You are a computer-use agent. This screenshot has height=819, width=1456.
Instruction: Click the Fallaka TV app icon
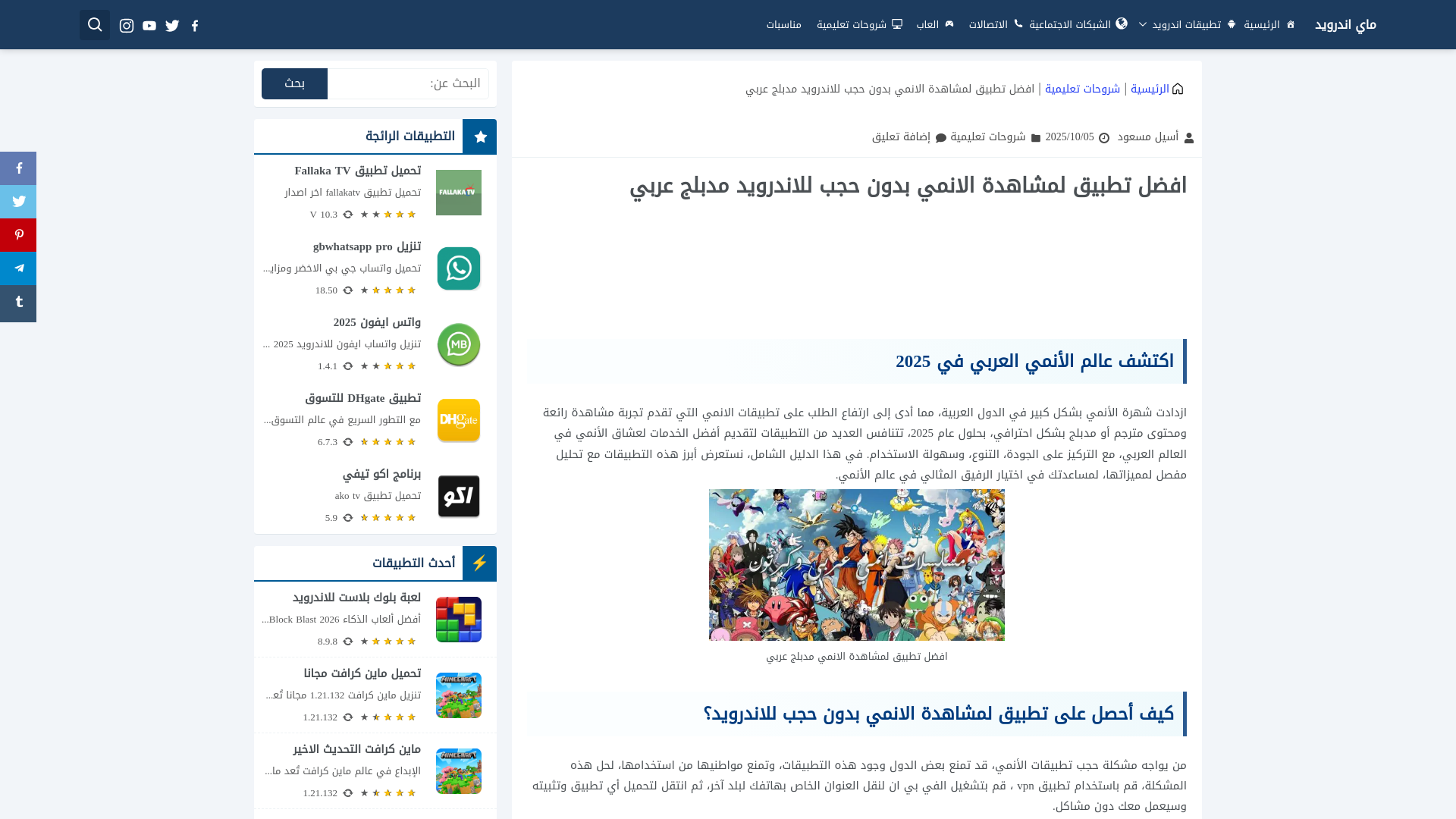click(459, 193)
